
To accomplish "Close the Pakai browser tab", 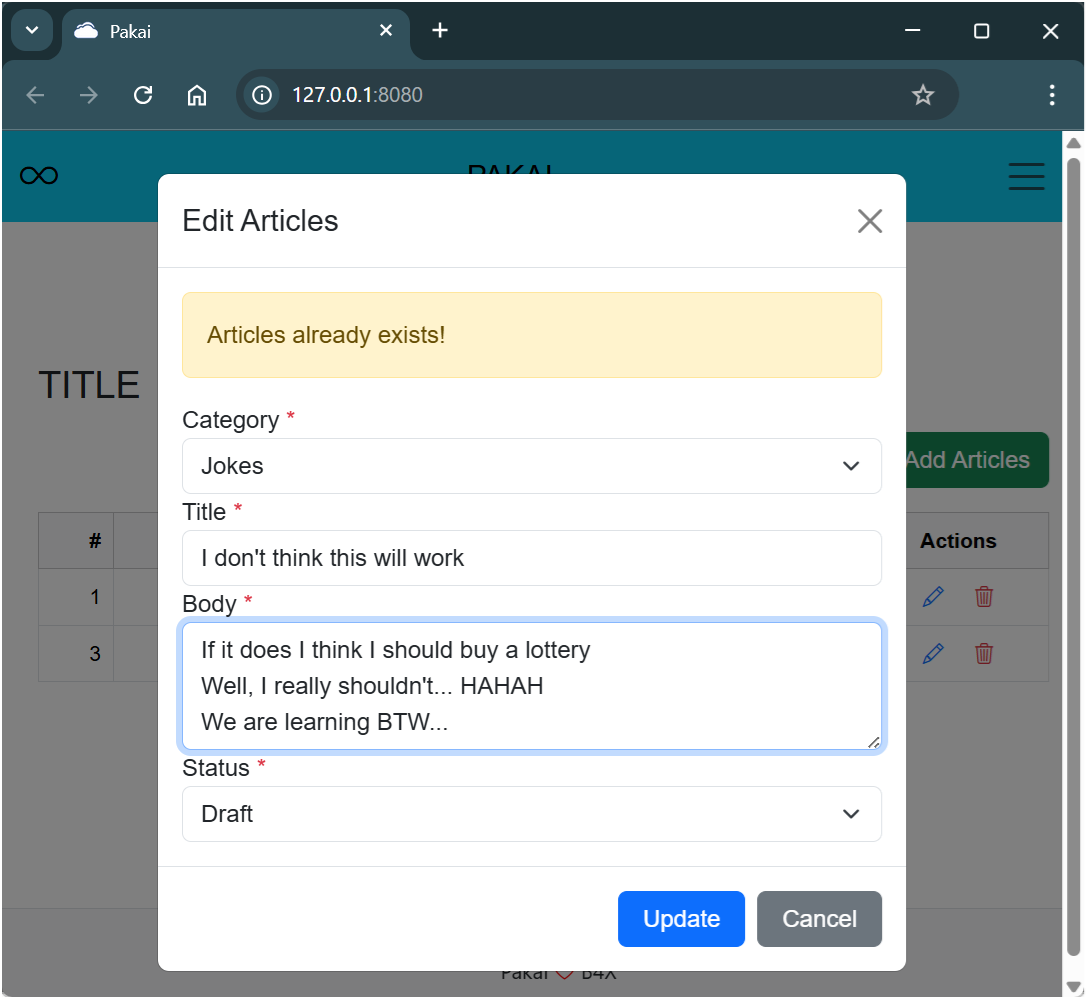I will point(386,30).
